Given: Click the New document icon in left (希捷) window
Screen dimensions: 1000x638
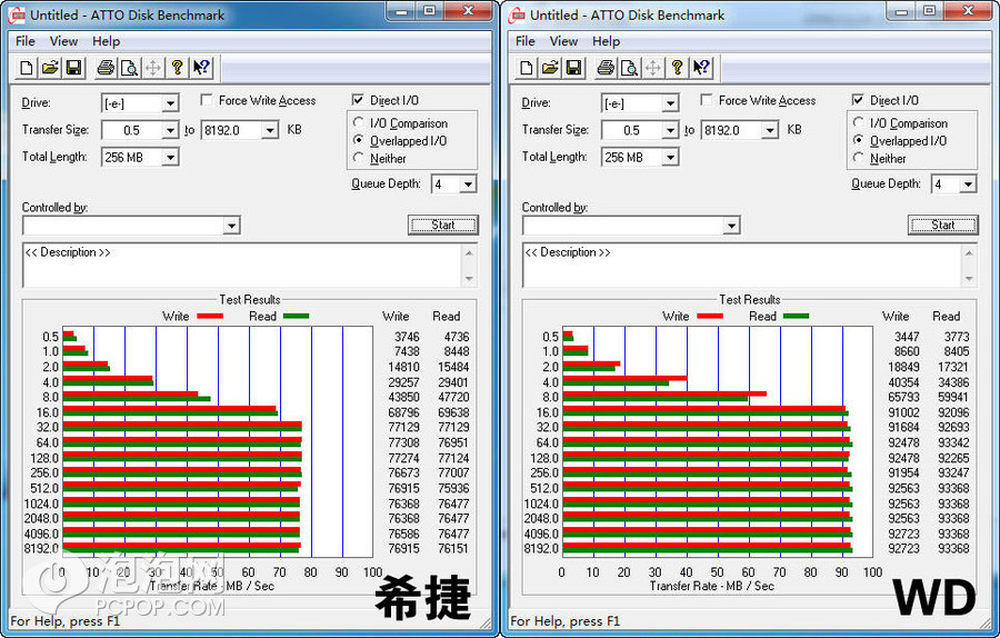Looking at the screenshot, I should 26,68.
